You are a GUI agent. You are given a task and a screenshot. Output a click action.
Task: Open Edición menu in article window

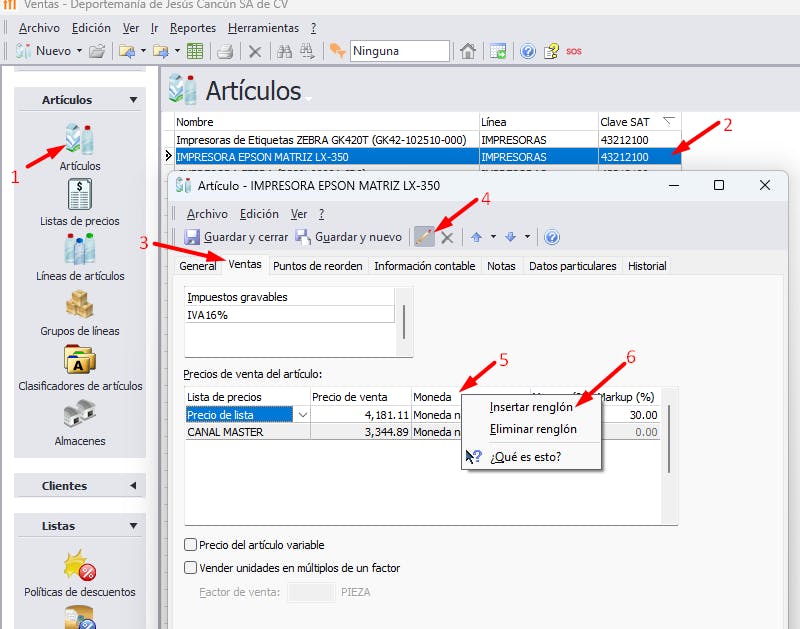tap(259, 214)
